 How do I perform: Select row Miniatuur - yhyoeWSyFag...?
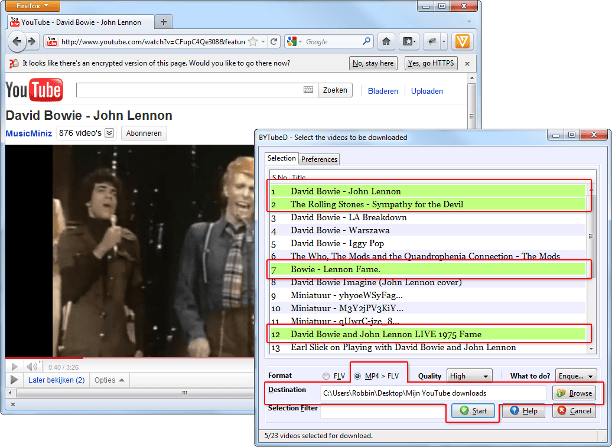click(428, 295)
